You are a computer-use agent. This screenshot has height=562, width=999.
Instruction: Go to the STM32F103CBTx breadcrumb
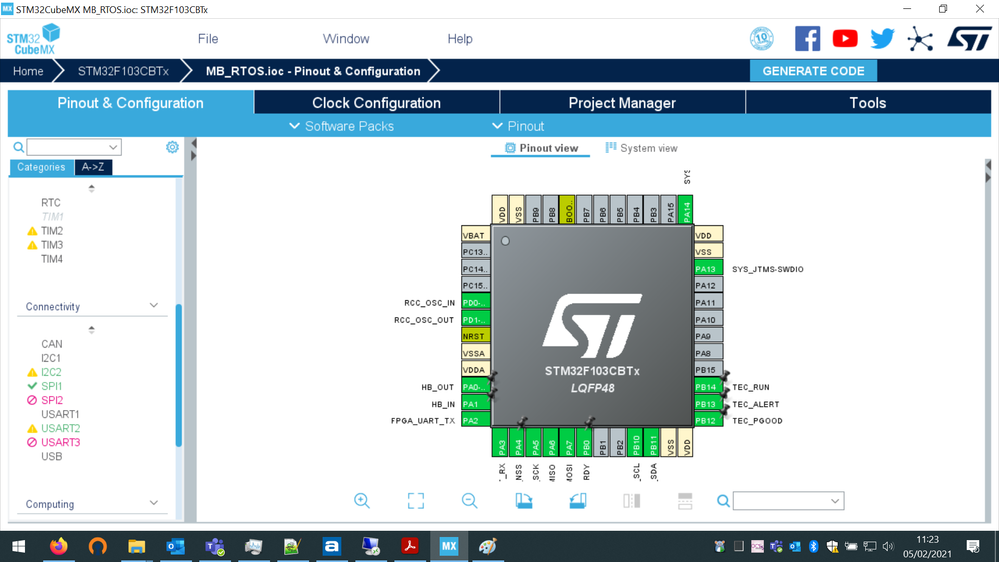(x=123, y=71)
